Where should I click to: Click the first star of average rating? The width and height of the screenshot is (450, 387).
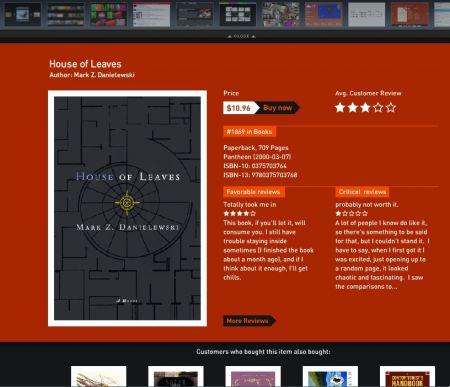coord(340,107)
